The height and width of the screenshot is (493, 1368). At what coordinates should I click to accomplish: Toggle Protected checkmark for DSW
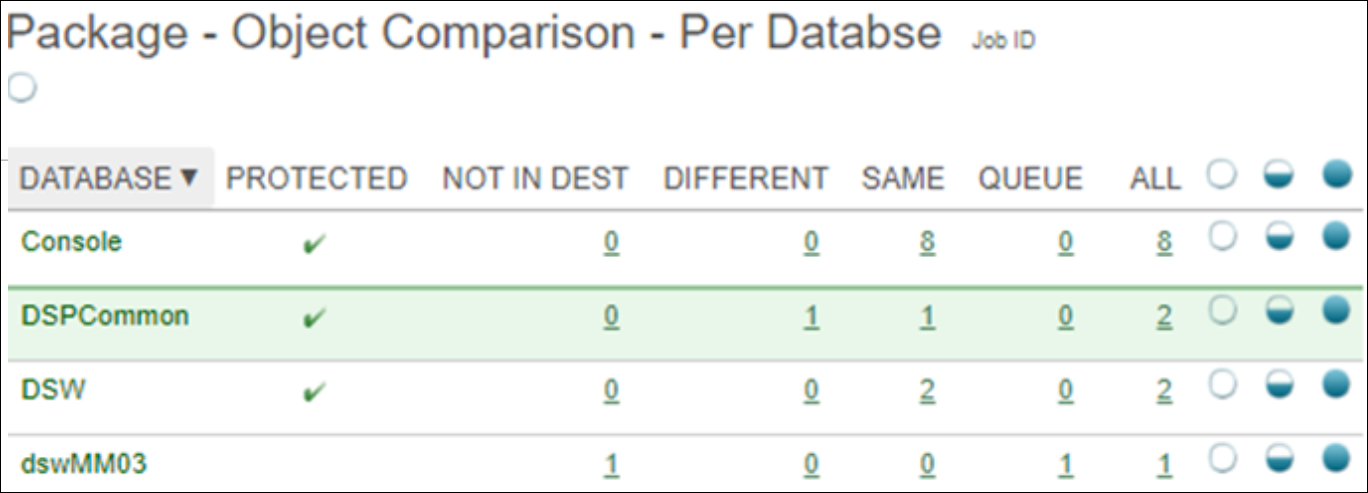[314, 393]
